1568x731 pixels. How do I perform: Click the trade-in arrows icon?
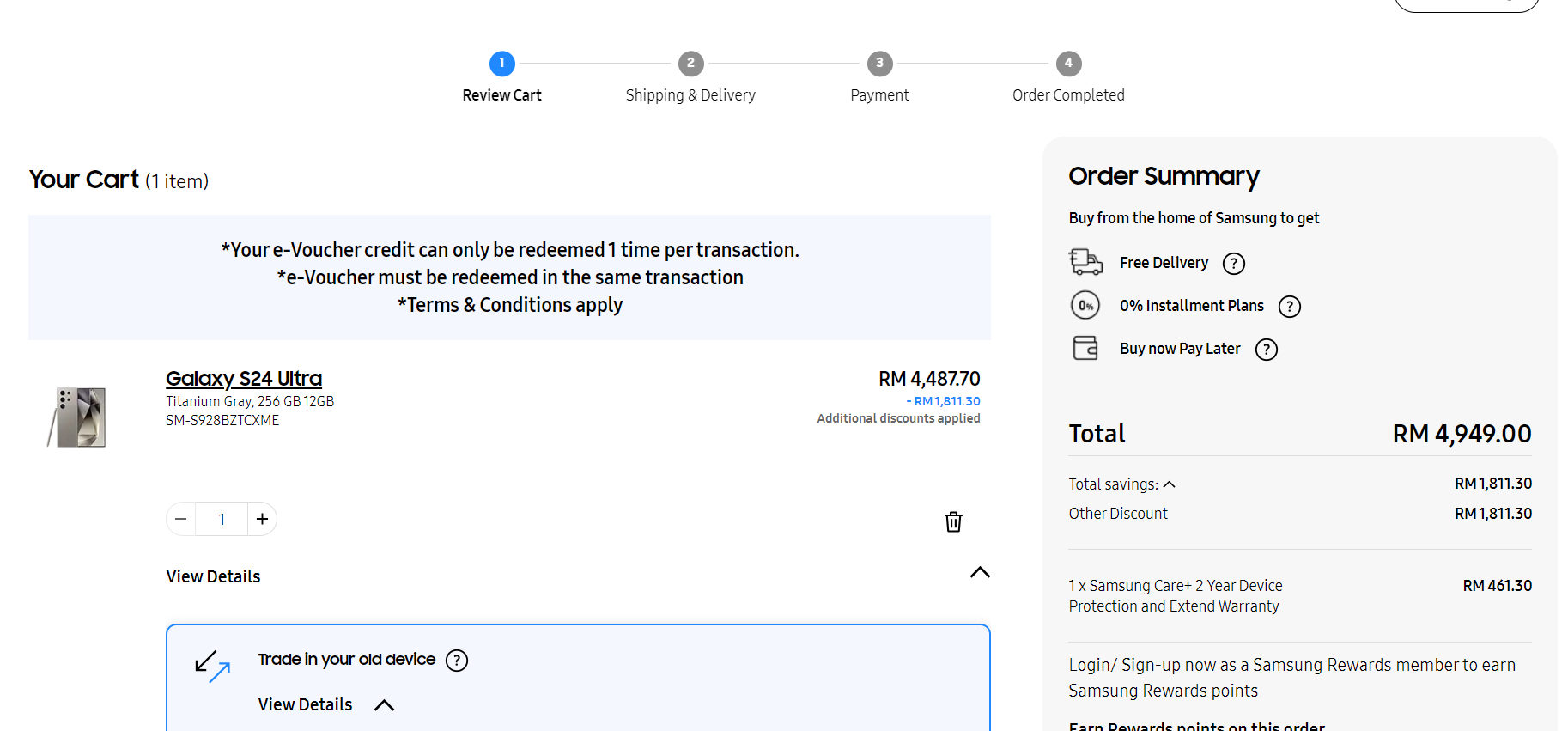click(212, 667)
